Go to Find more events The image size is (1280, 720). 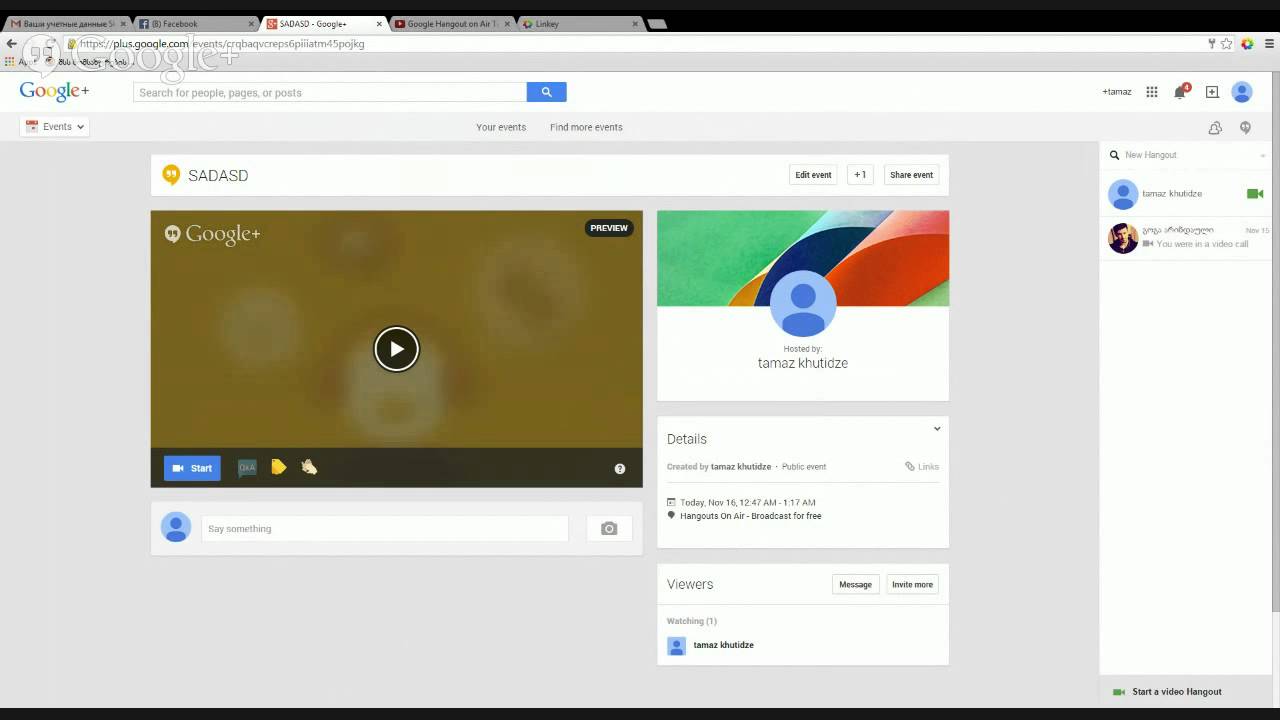(x=586, y=127)
